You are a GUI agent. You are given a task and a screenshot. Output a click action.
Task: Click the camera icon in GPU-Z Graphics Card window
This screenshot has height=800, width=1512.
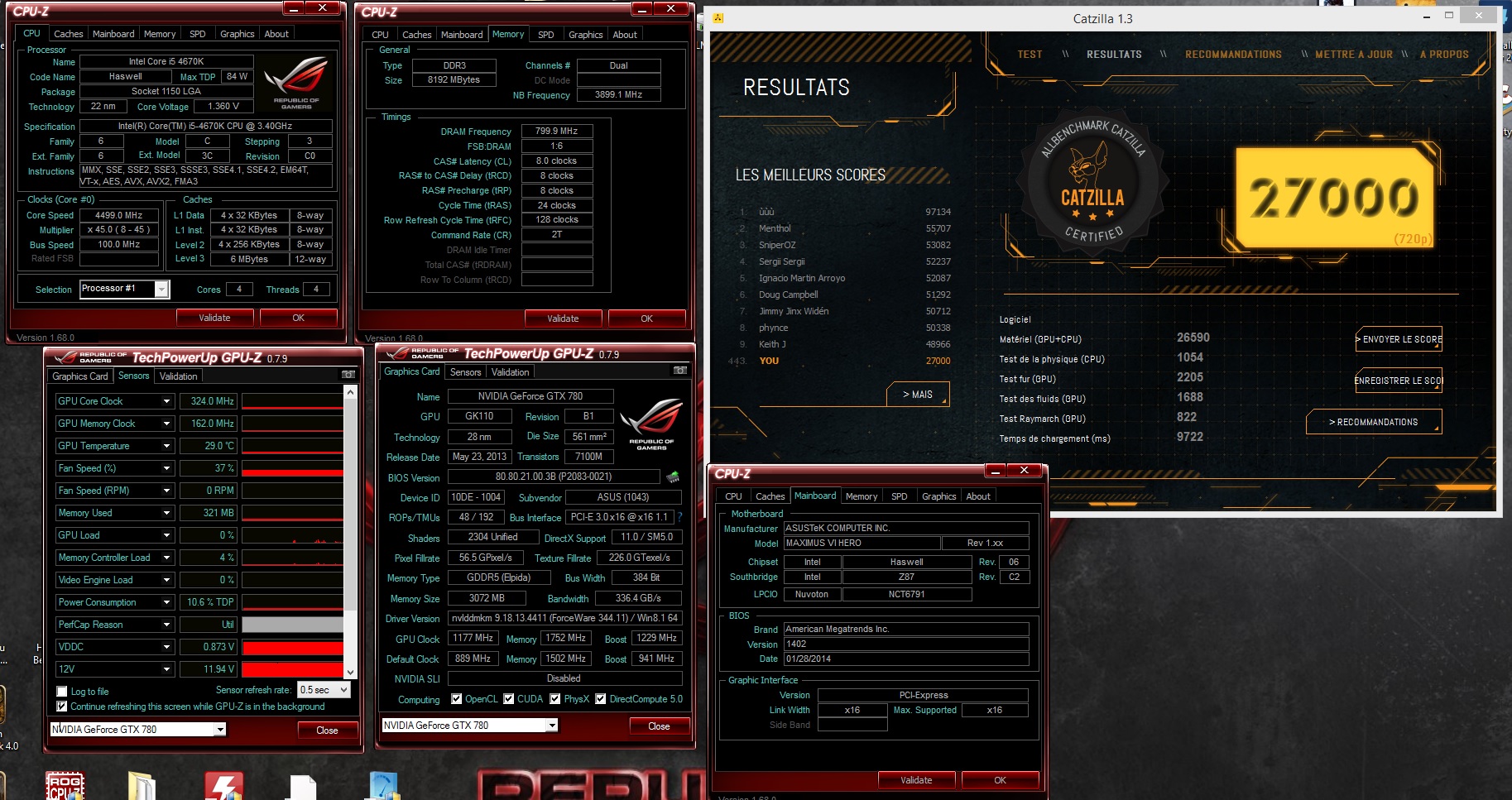coord(680,371)
